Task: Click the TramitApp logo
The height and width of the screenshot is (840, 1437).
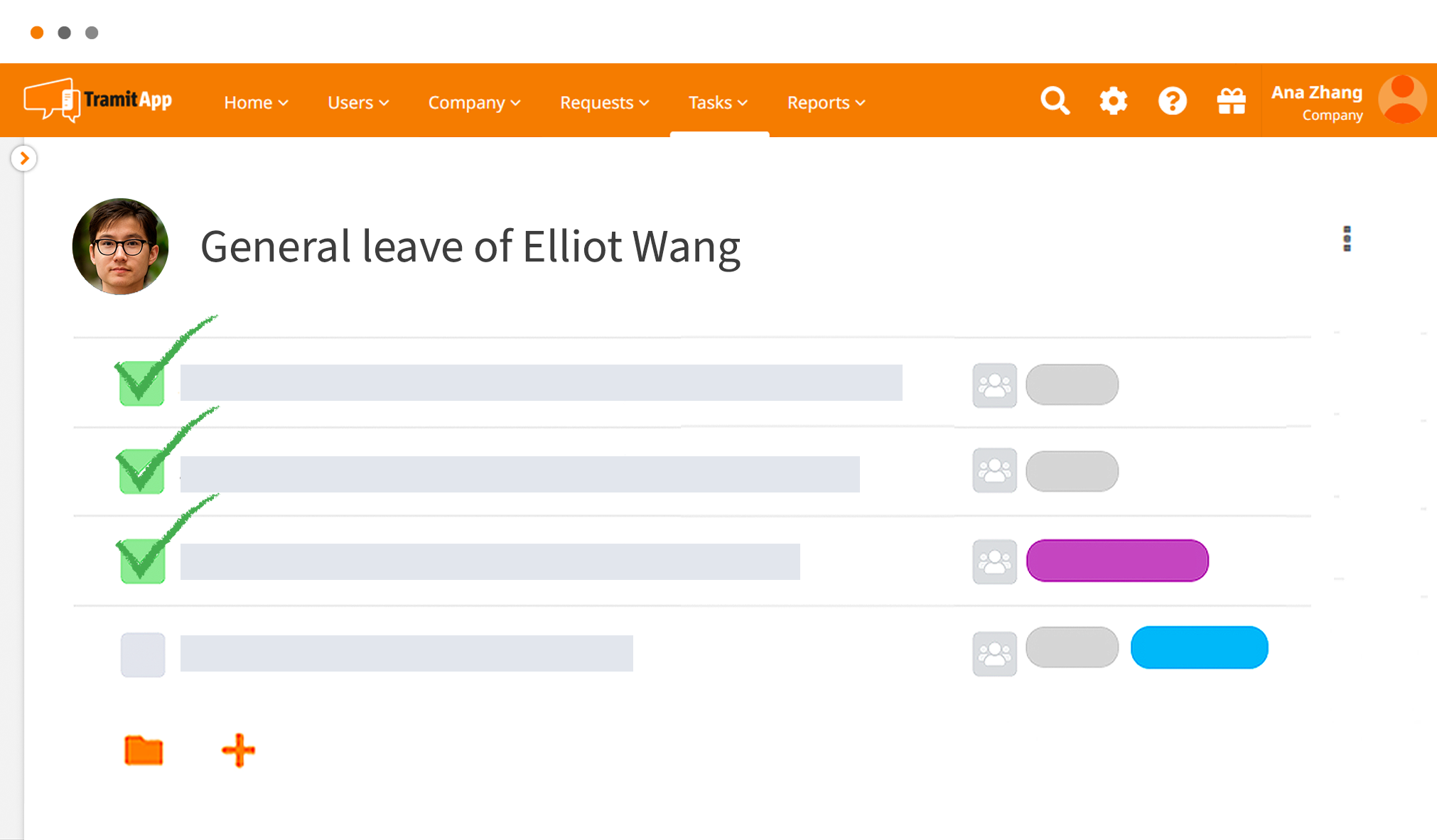Action: tap(98, 100)
